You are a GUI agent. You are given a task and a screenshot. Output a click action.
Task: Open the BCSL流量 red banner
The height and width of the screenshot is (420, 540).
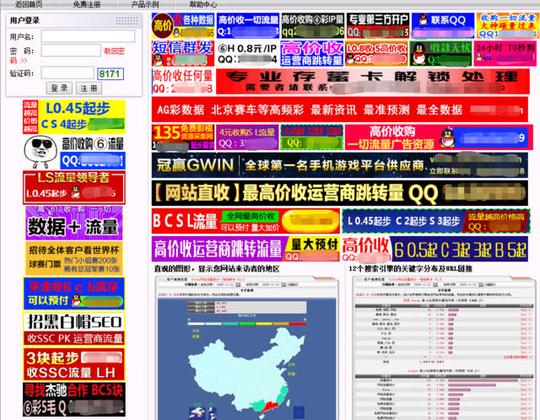pos(246,221)
